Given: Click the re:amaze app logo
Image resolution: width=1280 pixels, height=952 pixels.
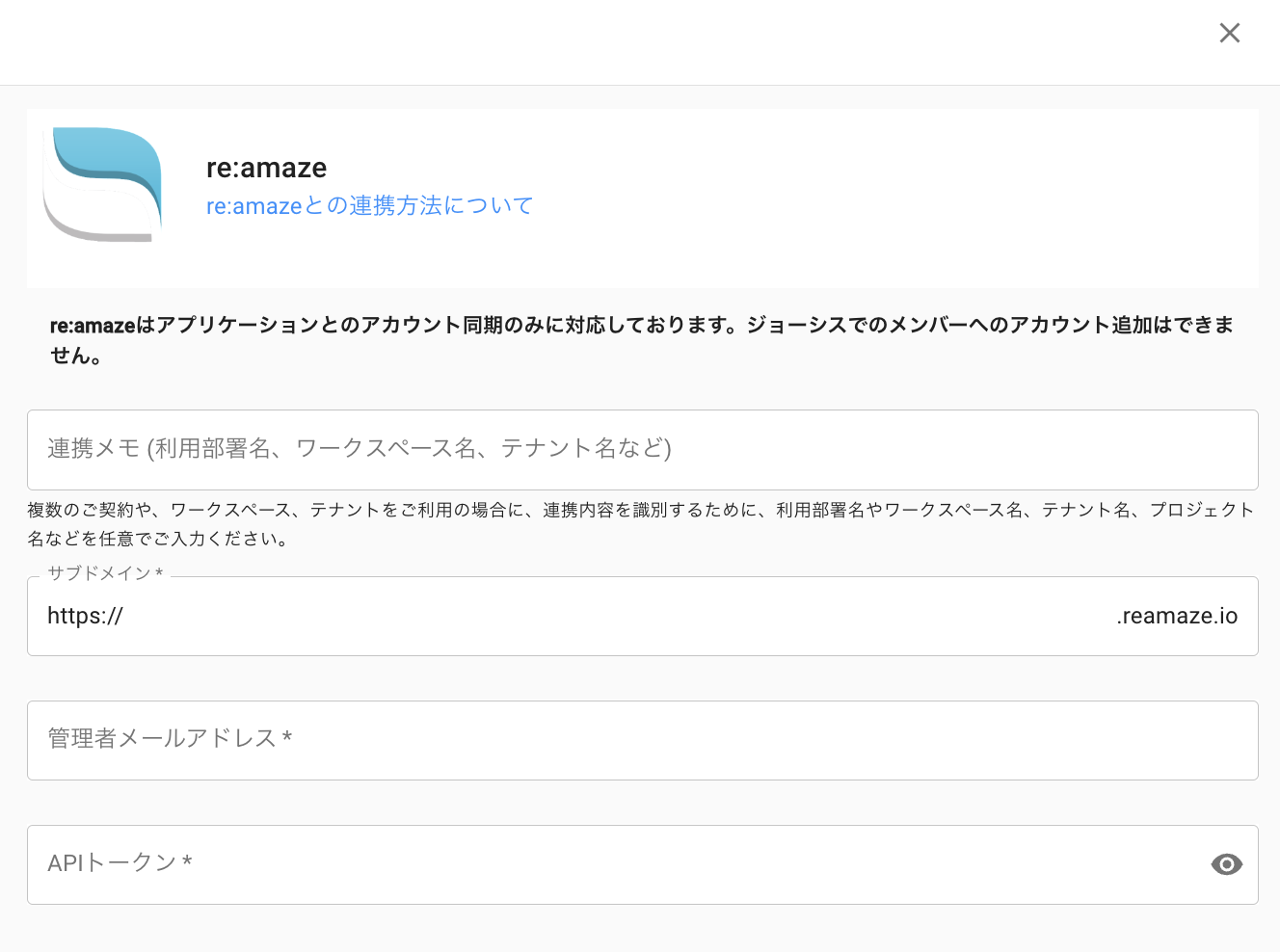Looking at the screenshot, I should coord(103,184).
